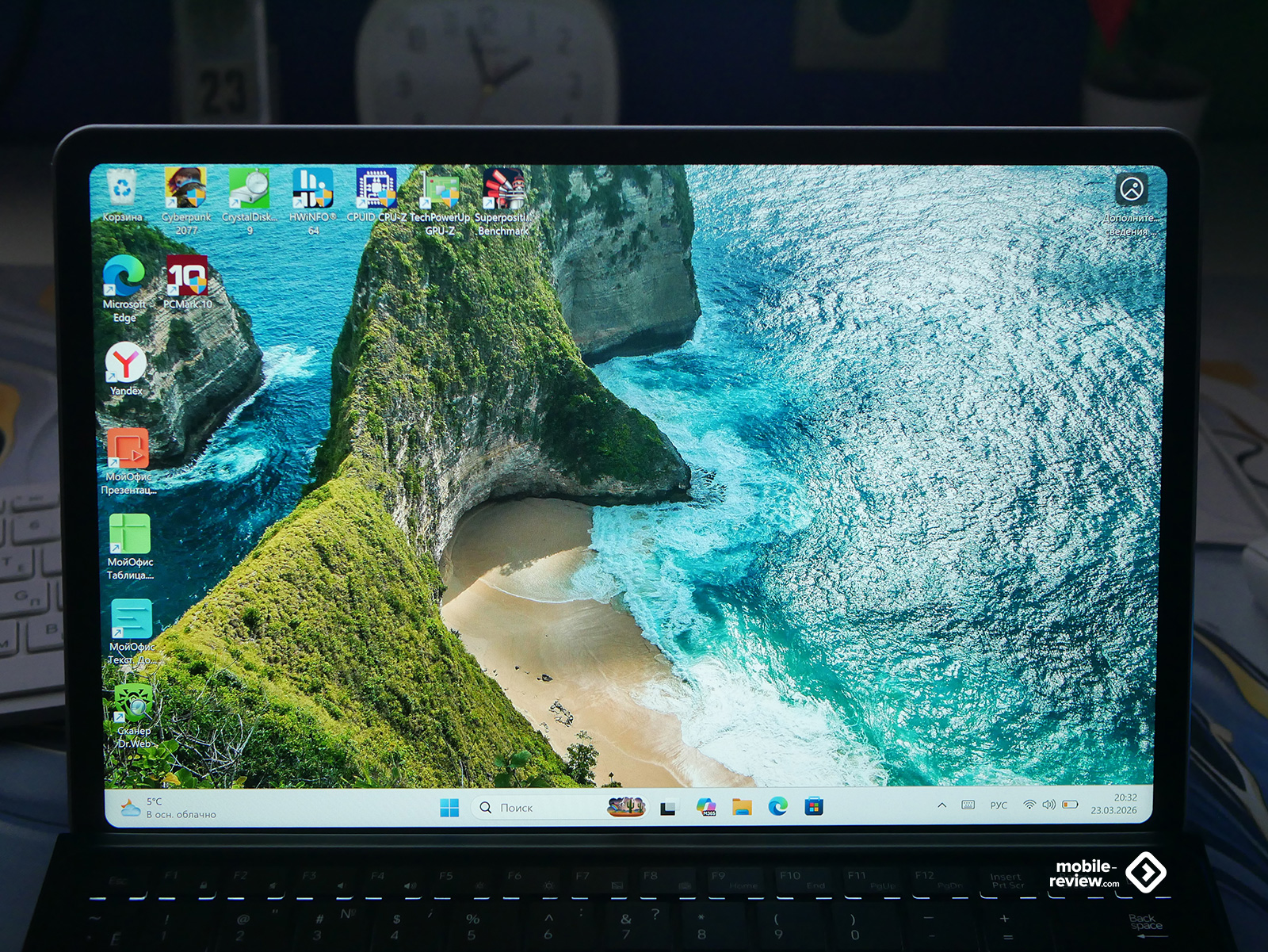Image resolution: width=1268 pixels, height=952 pixels.
Task: Open the Корзина recycle bin icon
Action: [x=122, y=190]
